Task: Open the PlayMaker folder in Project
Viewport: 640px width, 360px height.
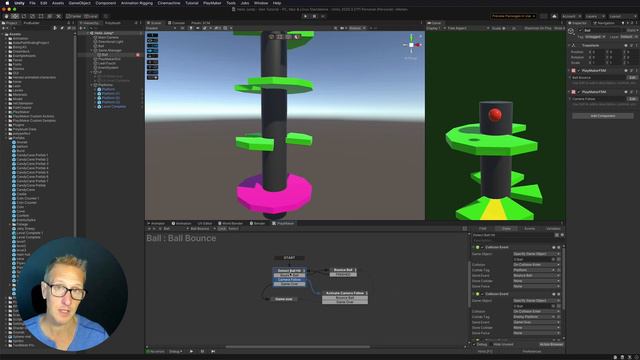Action: click(x=21, y=112)
